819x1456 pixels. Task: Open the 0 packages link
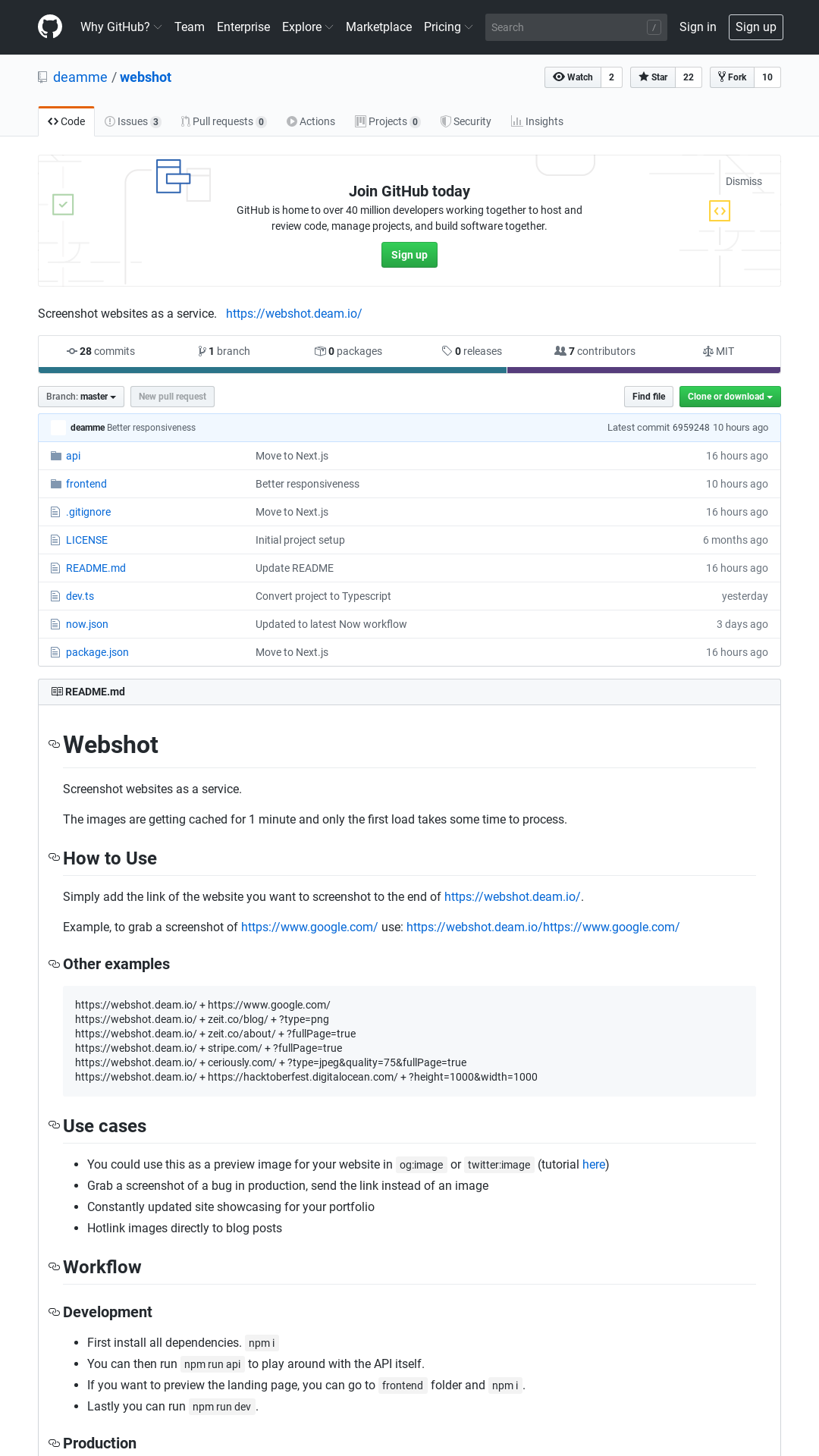(348, 351)
